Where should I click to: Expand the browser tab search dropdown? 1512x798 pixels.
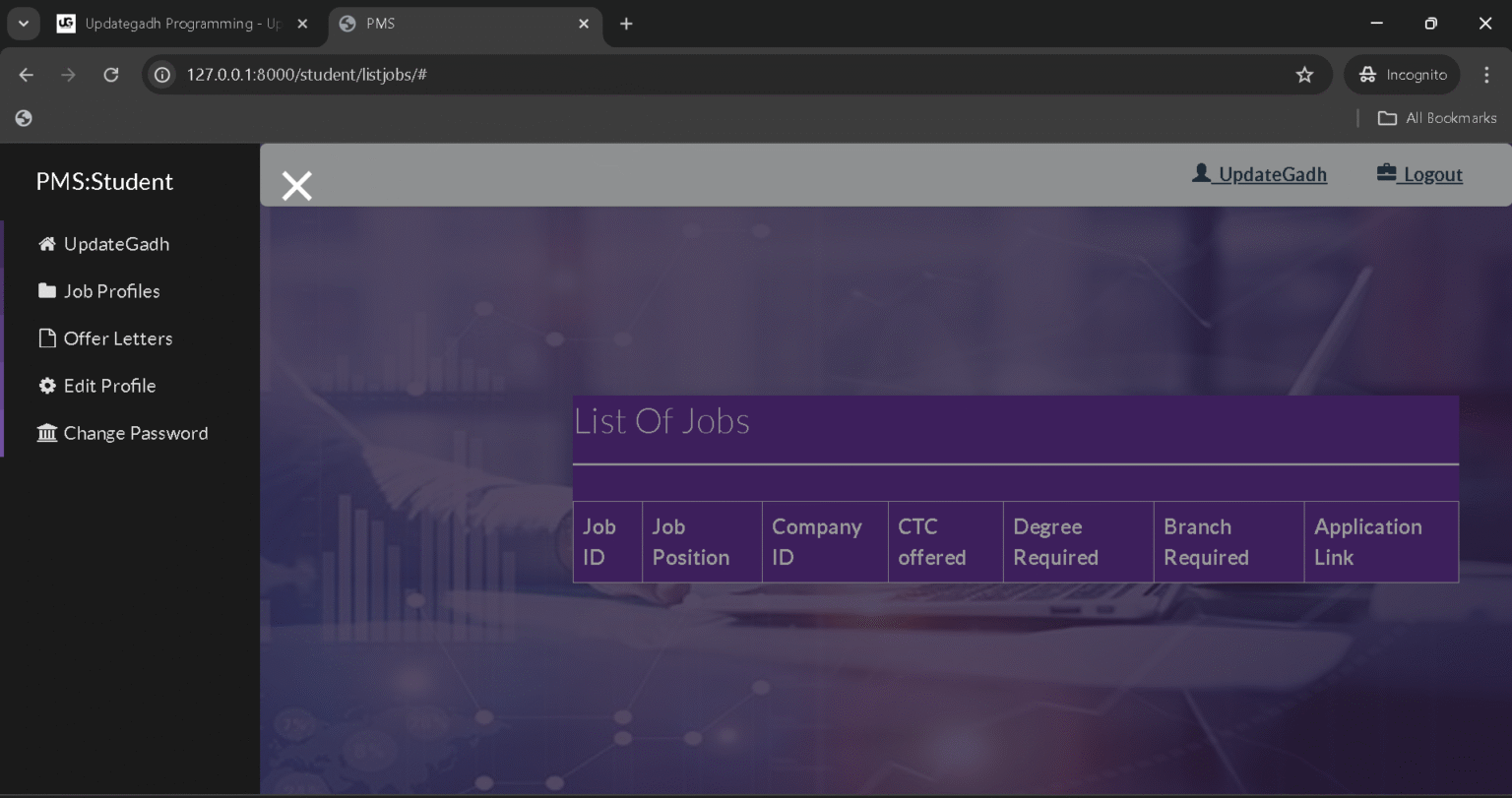pyautogui.click(x=24, y=24)
